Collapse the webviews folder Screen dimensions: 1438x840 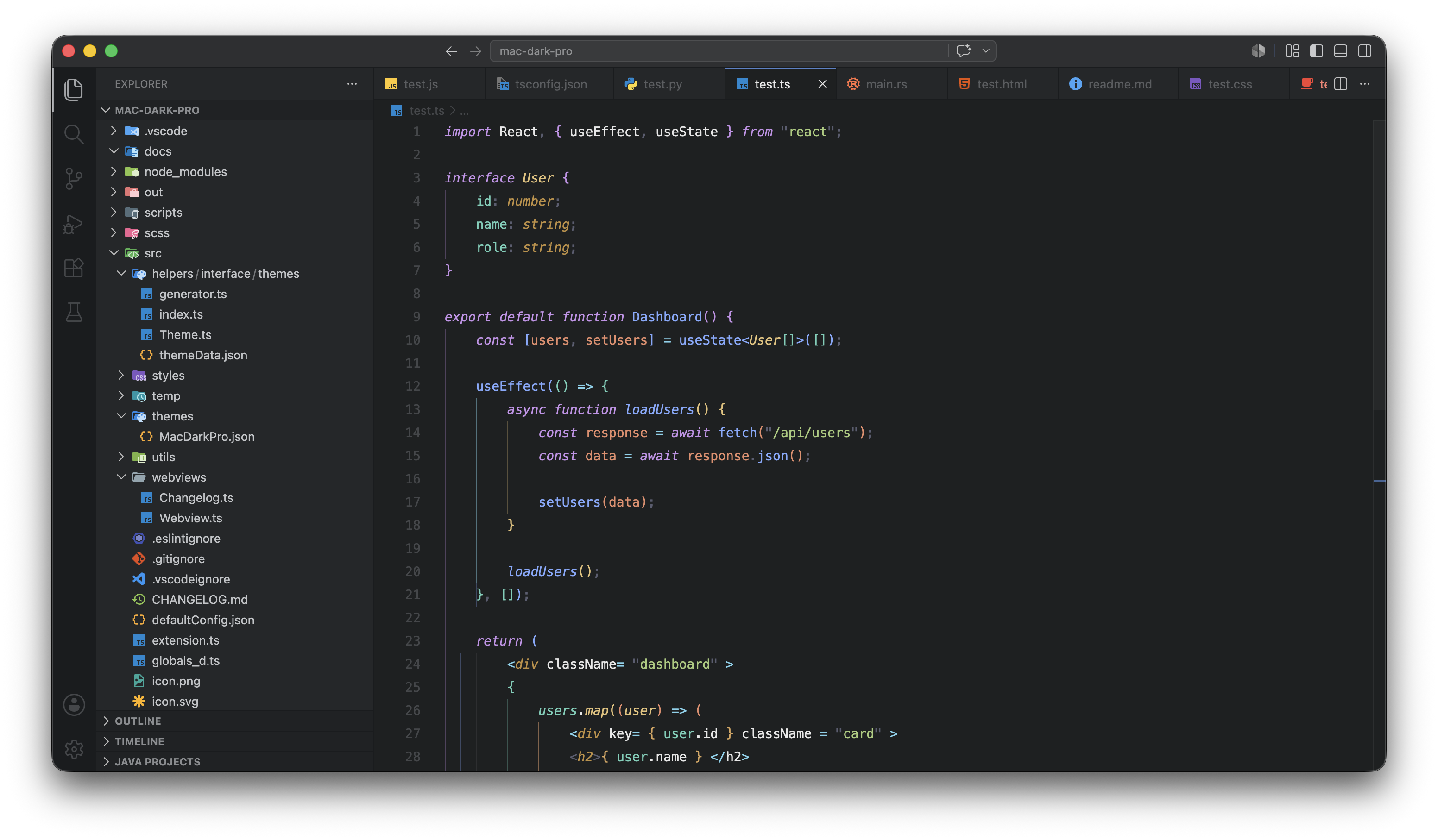121,477
